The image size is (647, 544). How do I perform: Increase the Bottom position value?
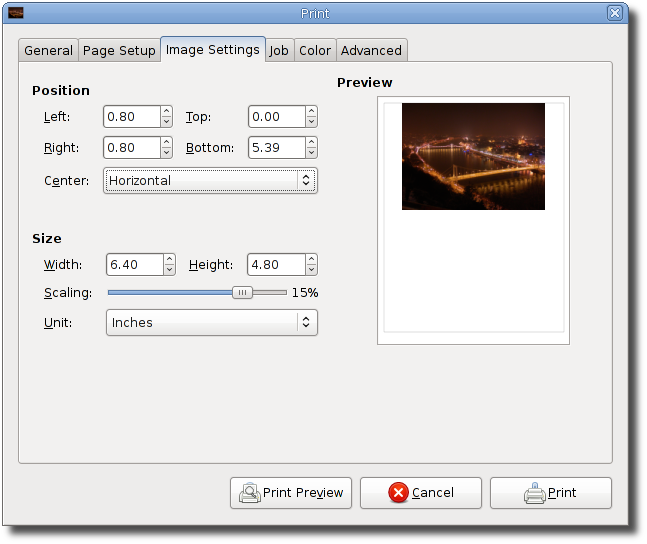[x=312, y=142]
